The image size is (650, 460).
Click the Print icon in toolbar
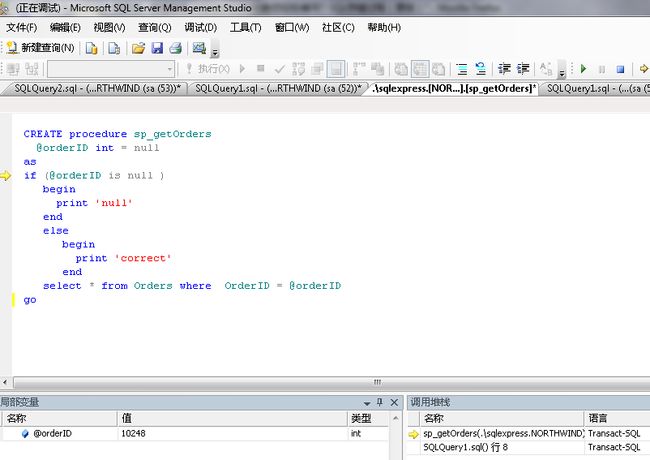point(175,48)
